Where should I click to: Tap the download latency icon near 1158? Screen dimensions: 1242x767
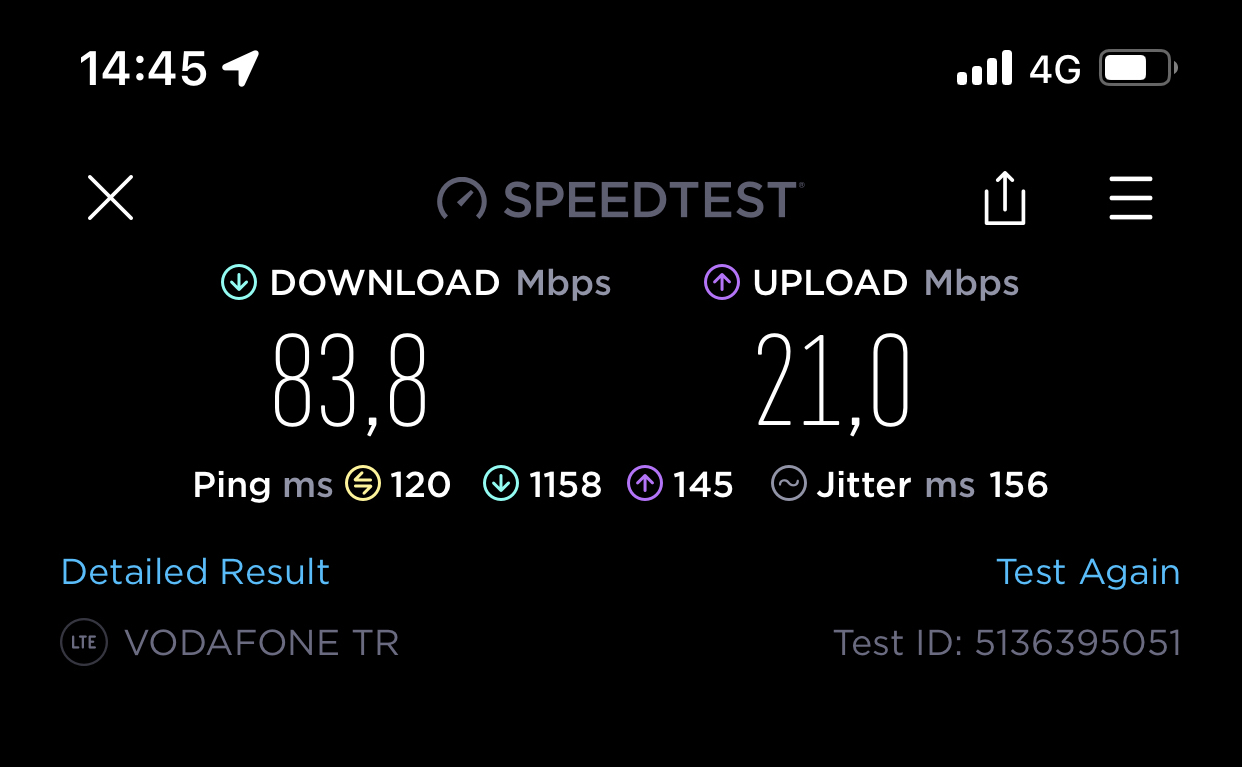[x=501, y=485]
